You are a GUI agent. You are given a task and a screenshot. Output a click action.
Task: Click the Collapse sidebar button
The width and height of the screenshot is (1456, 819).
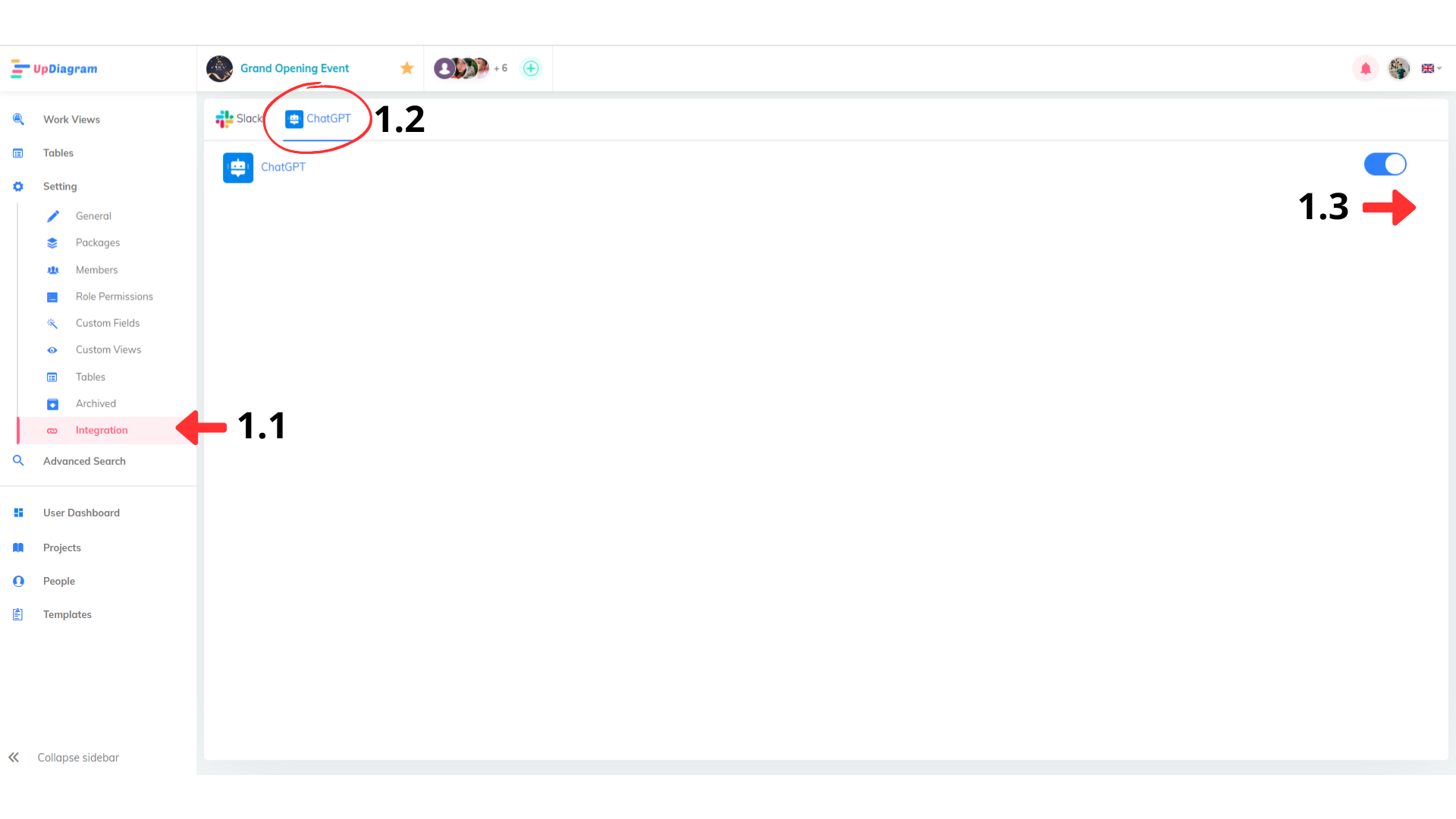(x=65, y=757)
